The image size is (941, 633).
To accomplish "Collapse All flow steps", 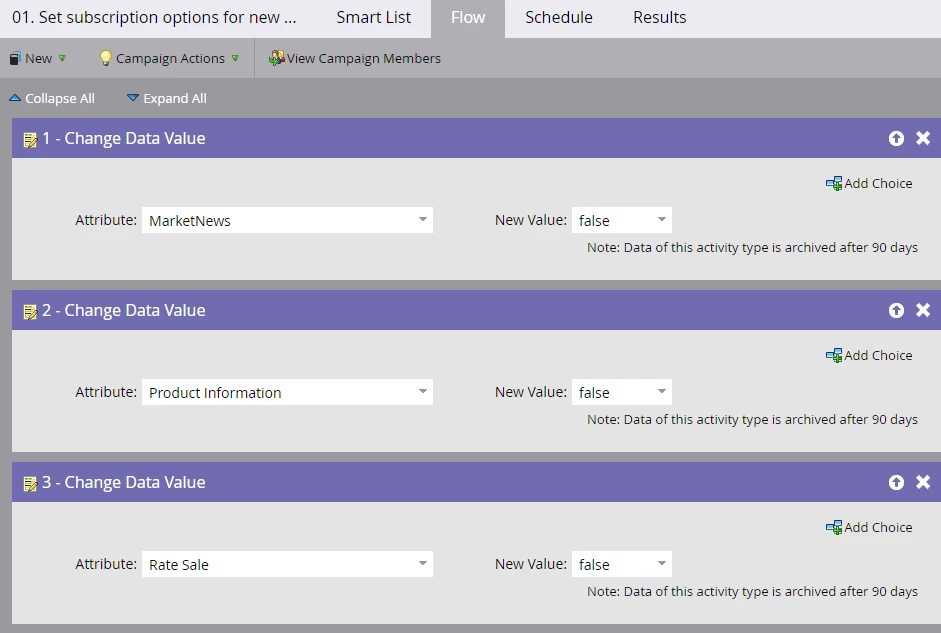I will coord(52,99).
